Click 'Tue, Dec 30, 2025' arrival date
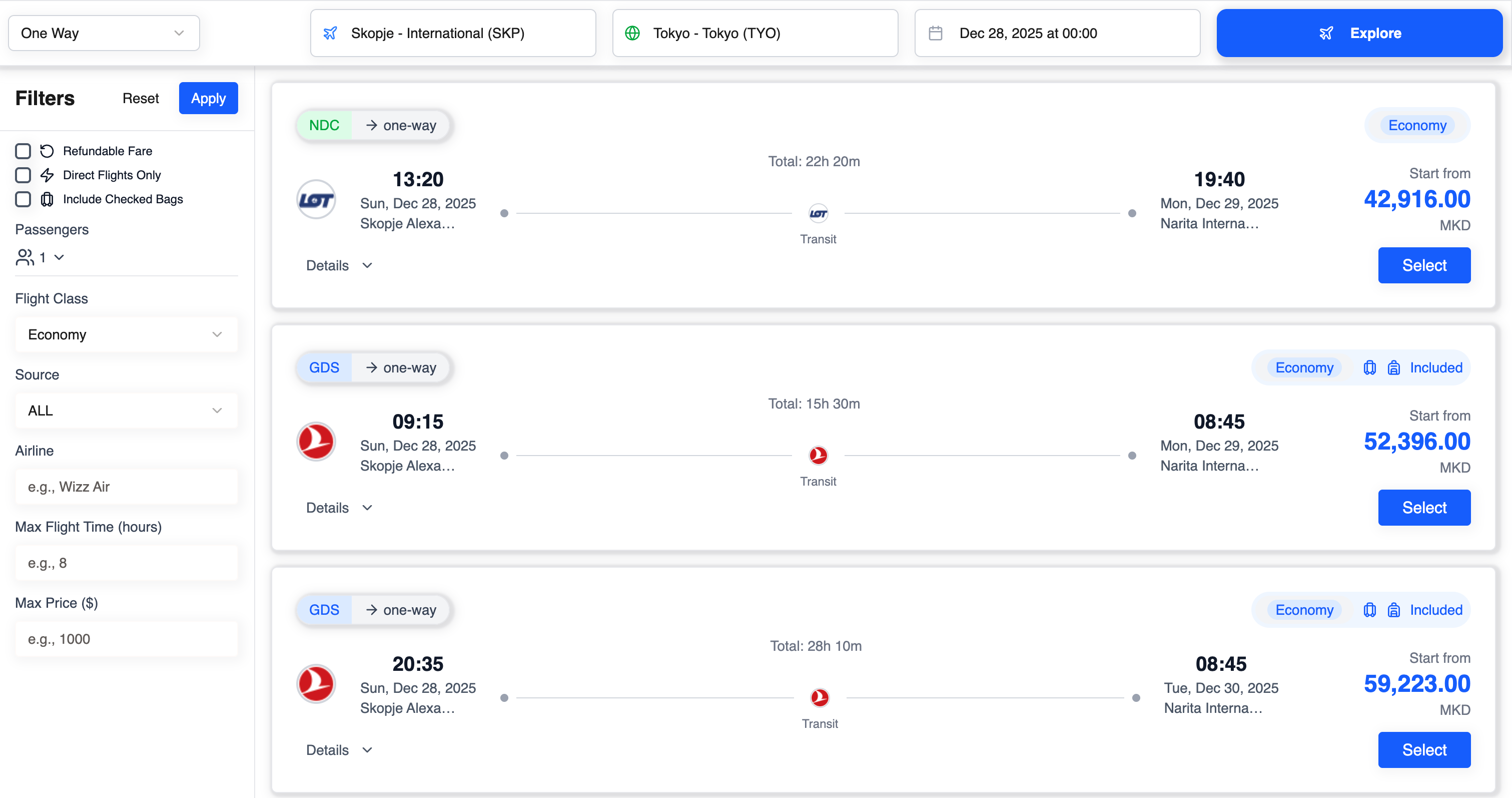This screenshot has height=798, width=1512. (x=1221, y=688)
